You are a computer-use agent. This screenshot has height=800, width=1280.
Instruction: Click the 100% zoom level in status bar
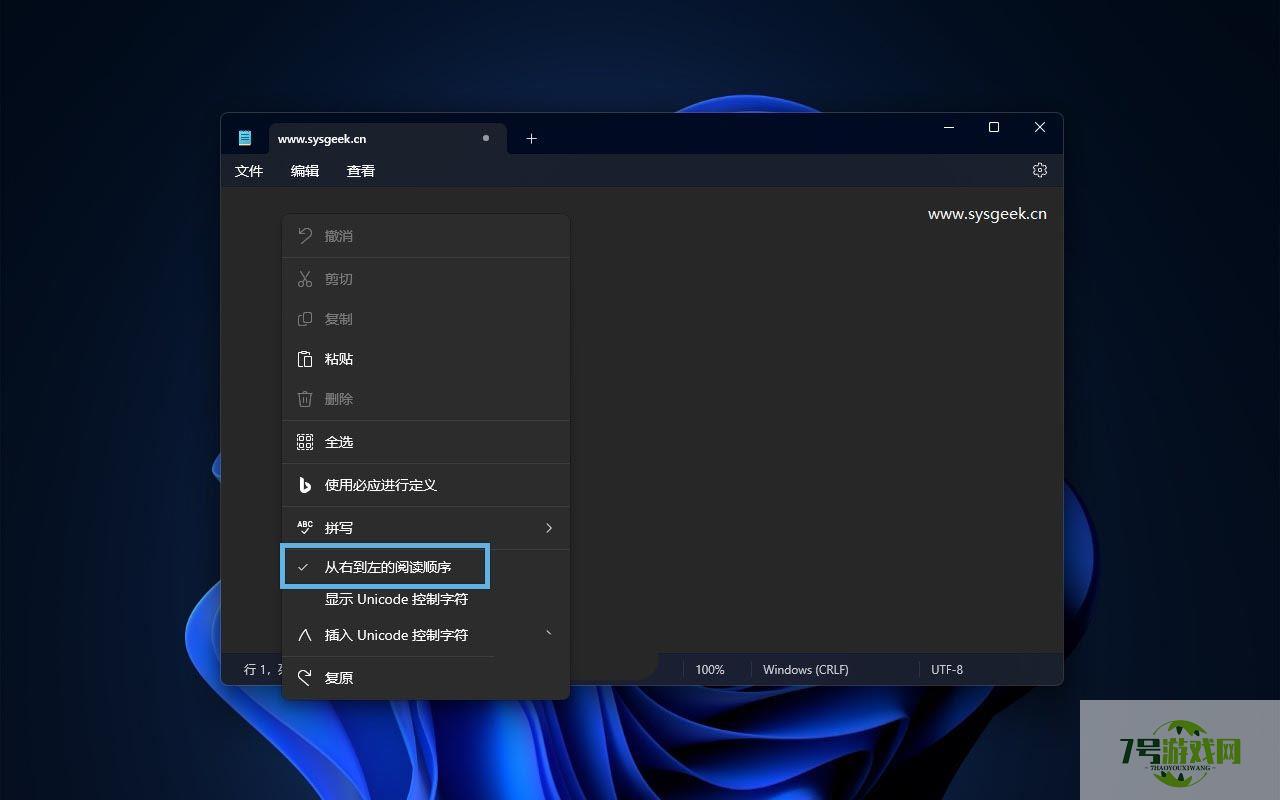(x=710, y=670)
